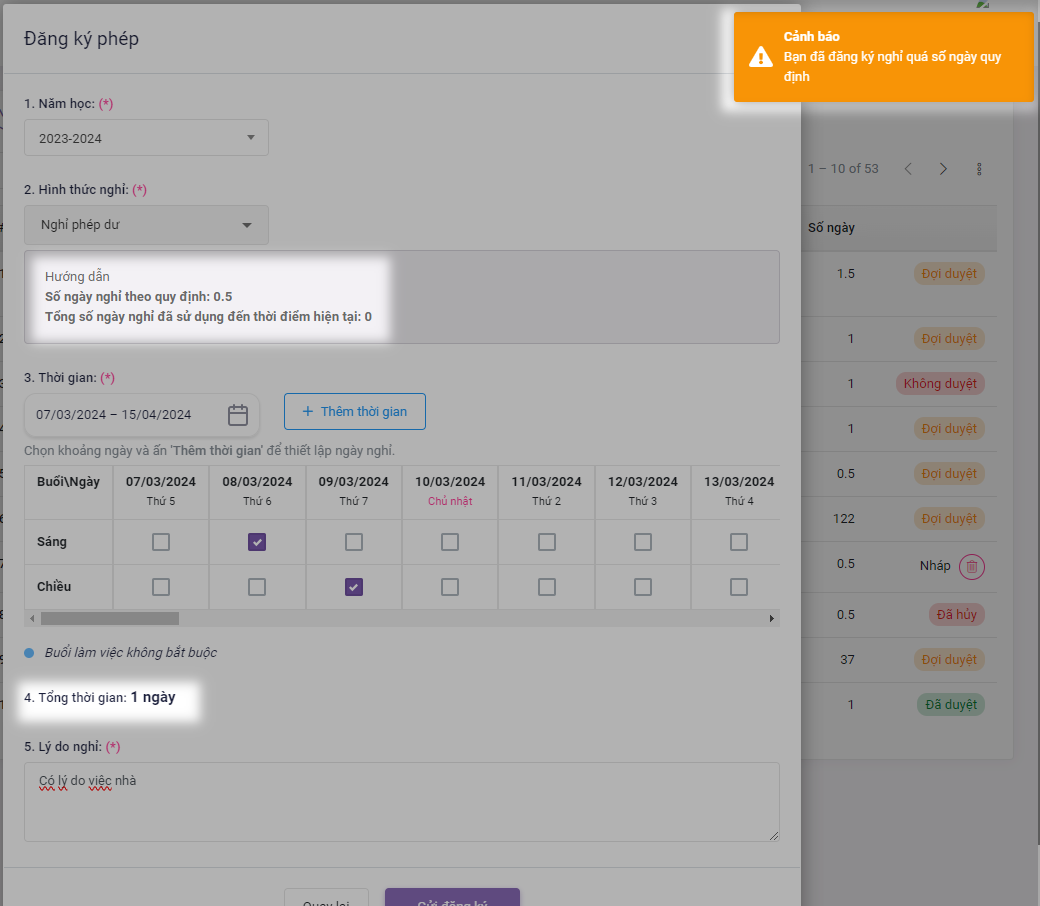Click the warning triangle icon in alert

pos(761,57)
